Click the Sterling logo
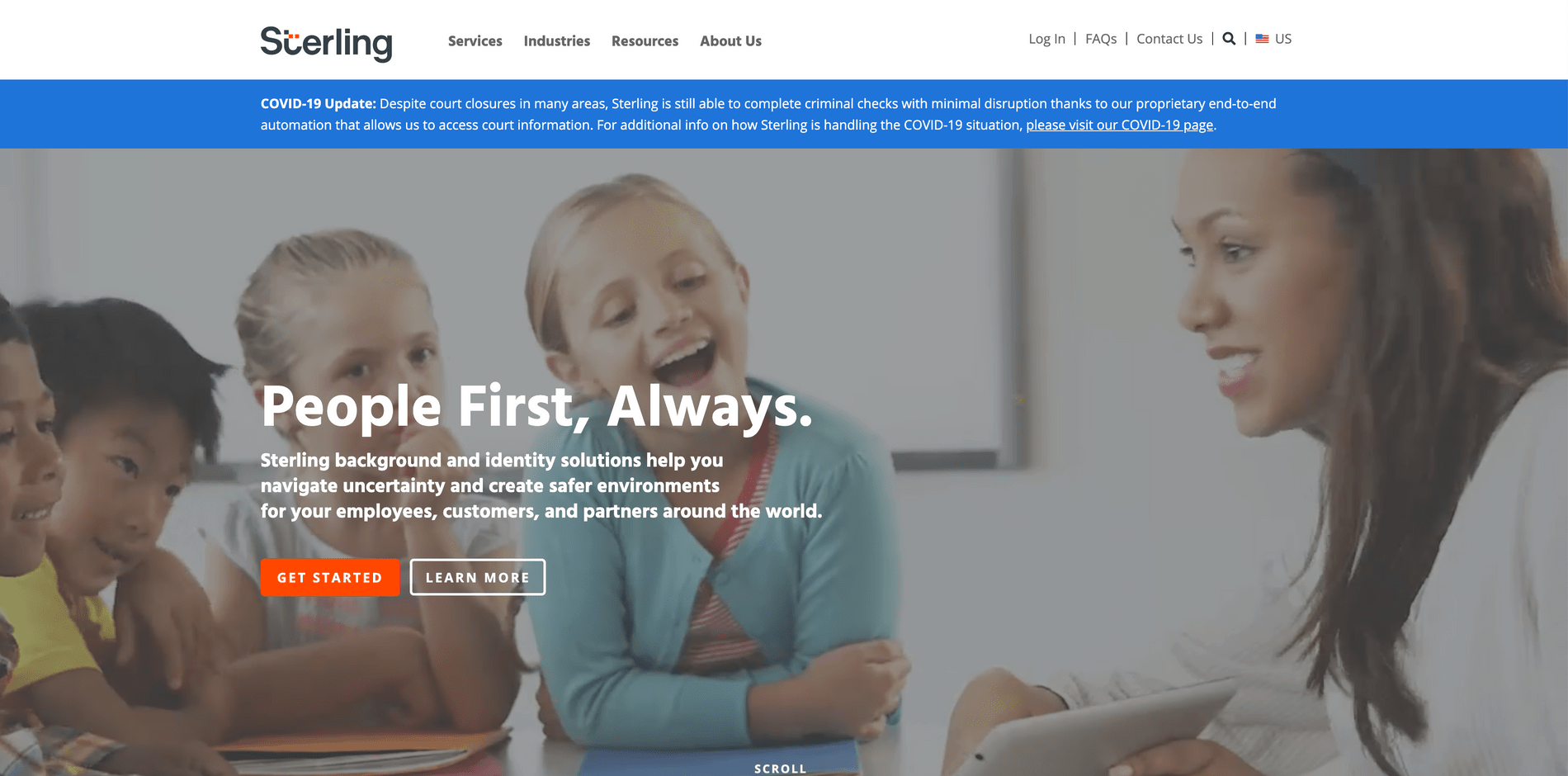Screen dimensions: 1568x776 [327, 43]
